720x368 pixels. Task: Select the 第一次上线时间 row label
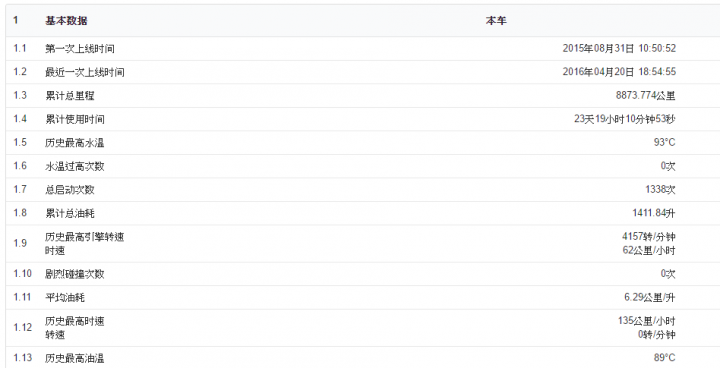click(80, 49)
